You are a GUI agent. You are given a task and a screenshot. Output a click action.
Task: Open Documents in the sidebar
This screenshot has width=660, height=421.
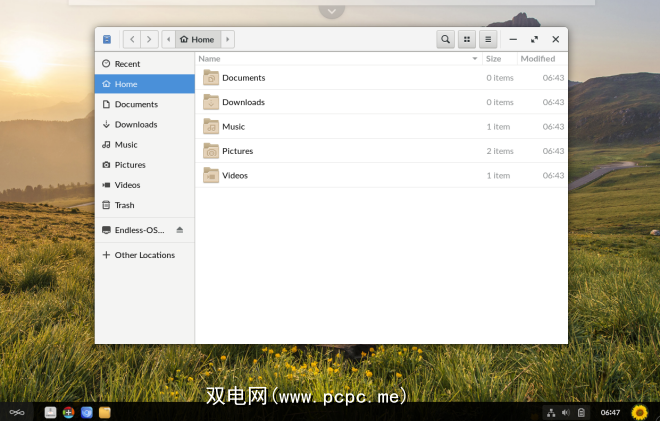(144, 104)
